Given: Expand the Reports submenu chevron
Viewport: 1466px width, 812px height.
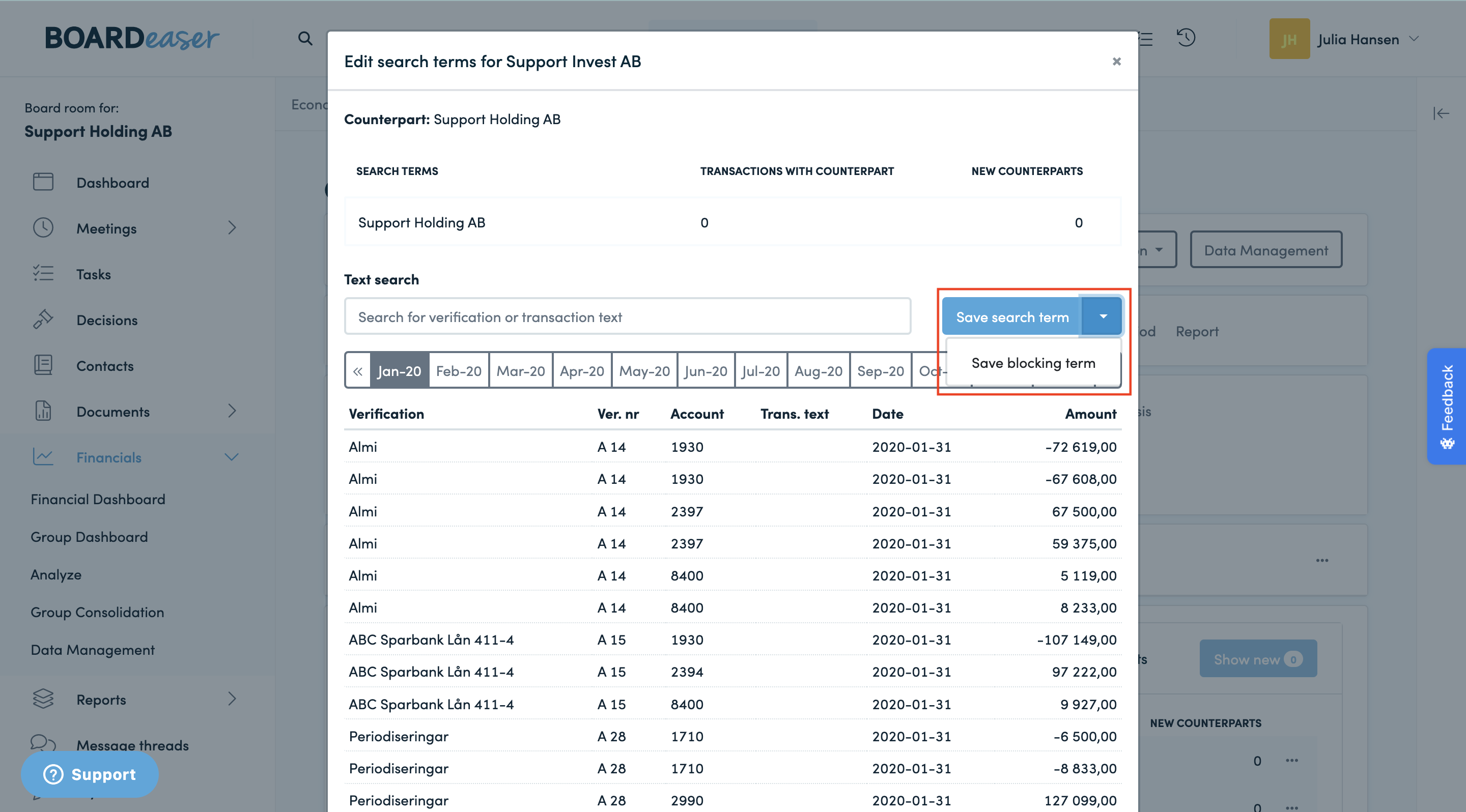Looking at the screenshot, I should pyautogui.click(x=232, y=699).
